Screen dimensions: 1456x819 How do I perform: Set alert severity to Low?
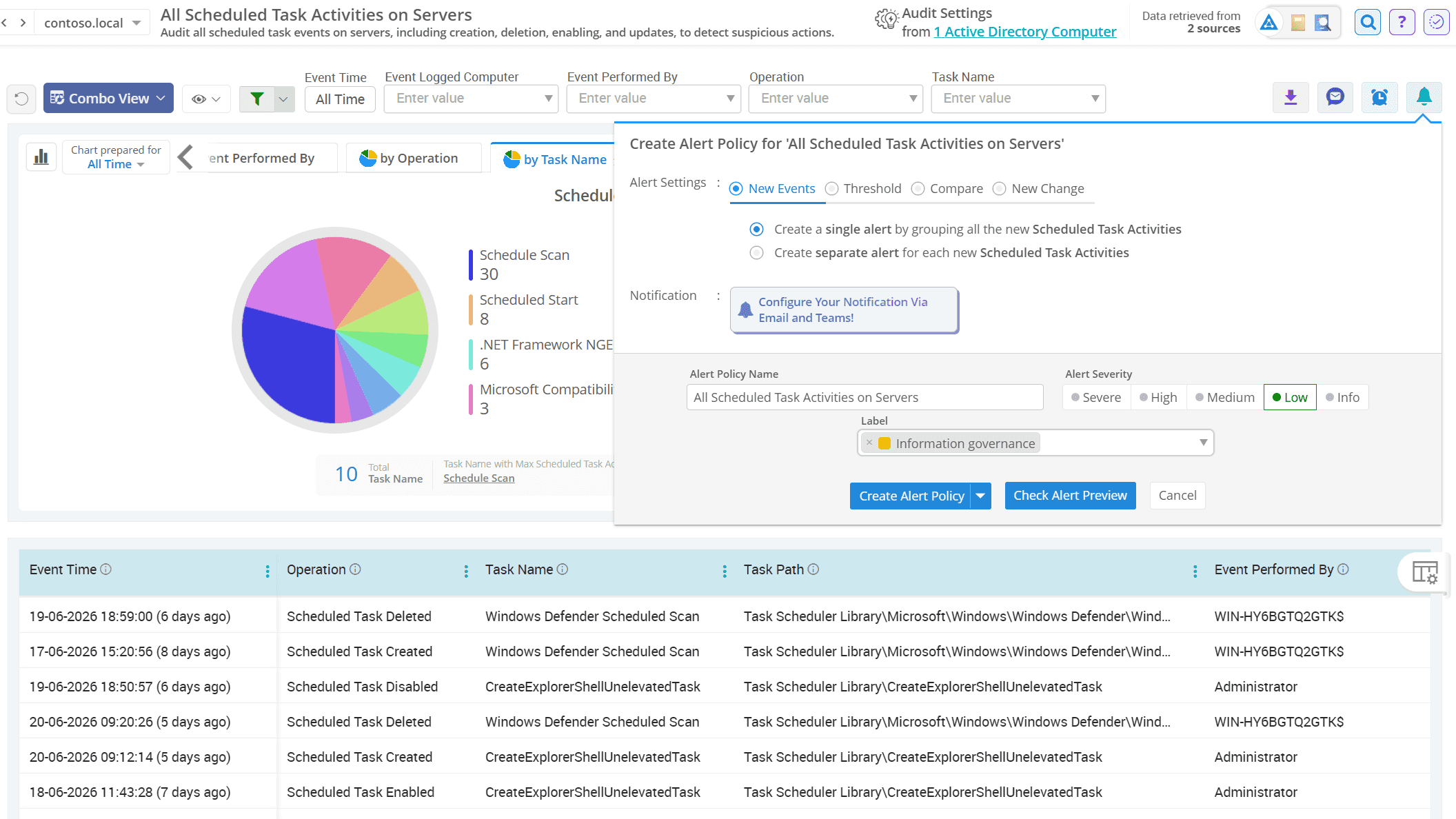(1290, 397)
